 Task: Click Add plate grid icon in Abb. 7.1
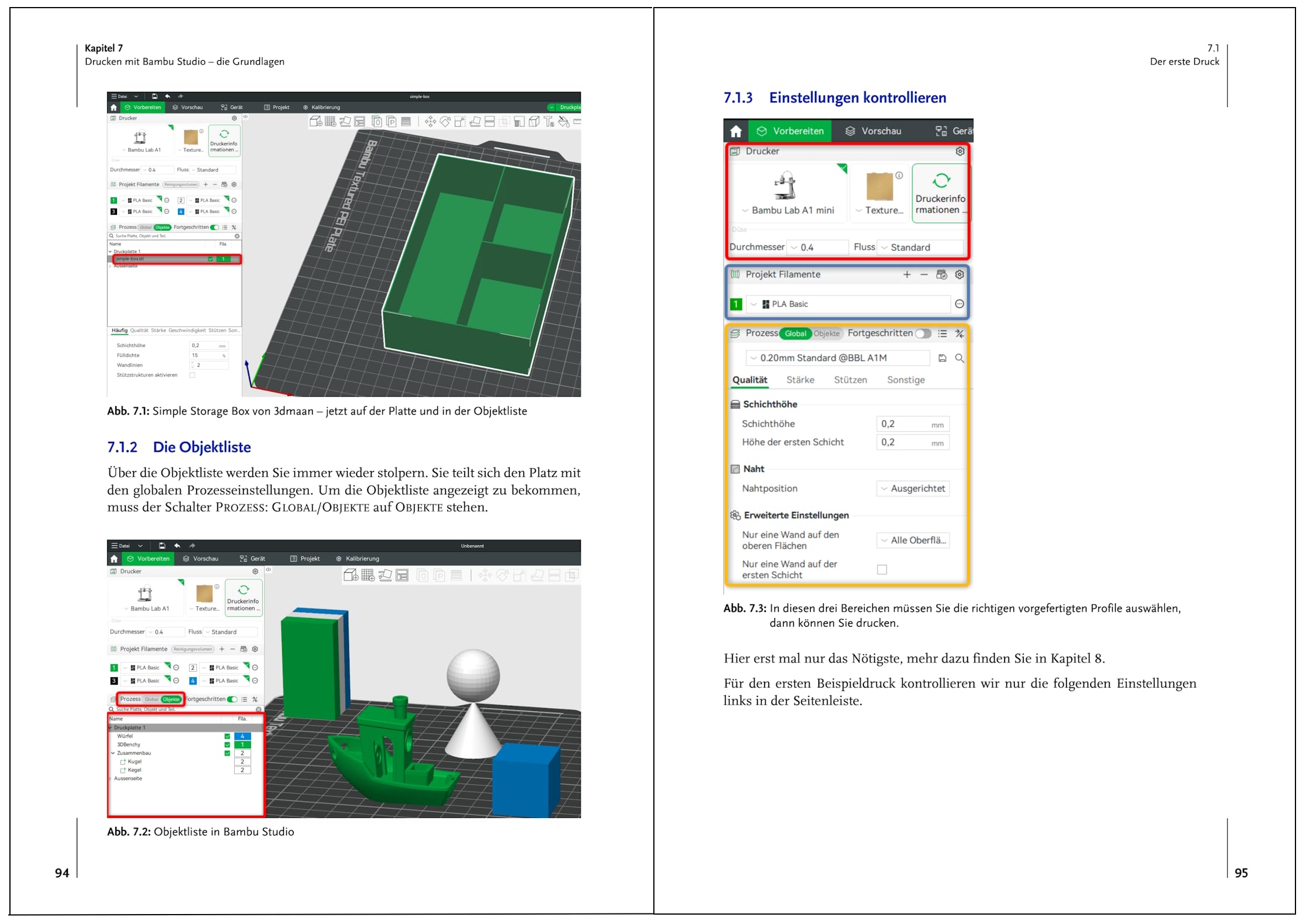(x=331, y=122)
